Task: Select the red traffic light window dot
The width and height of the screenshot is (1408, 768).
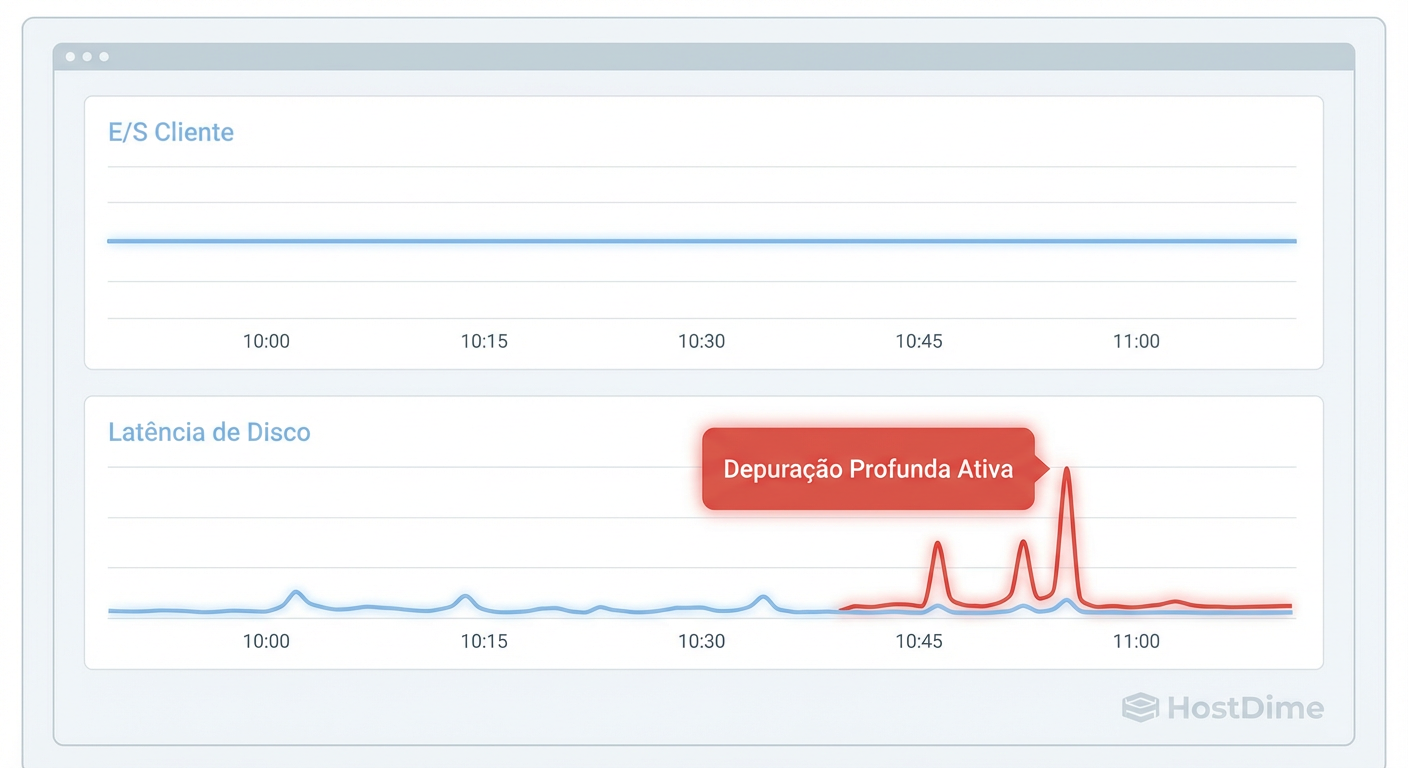Action: [68, 56]
